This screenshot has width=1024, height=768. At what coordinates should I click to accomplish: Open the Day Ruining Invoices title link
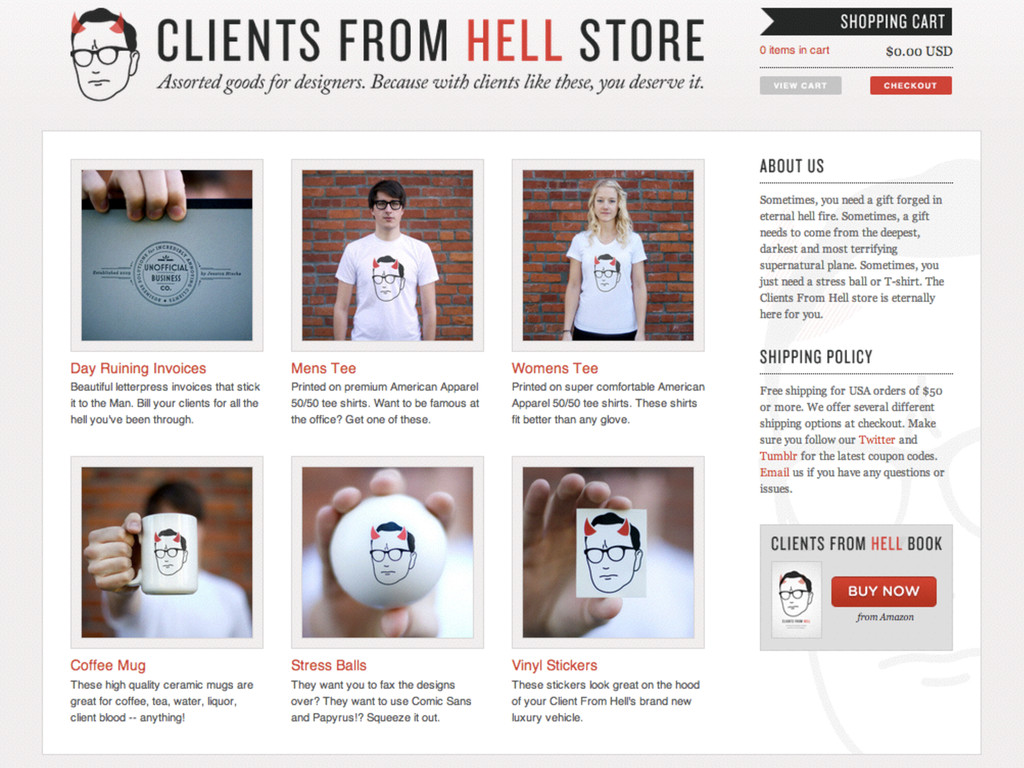click(x=138, y=368)
